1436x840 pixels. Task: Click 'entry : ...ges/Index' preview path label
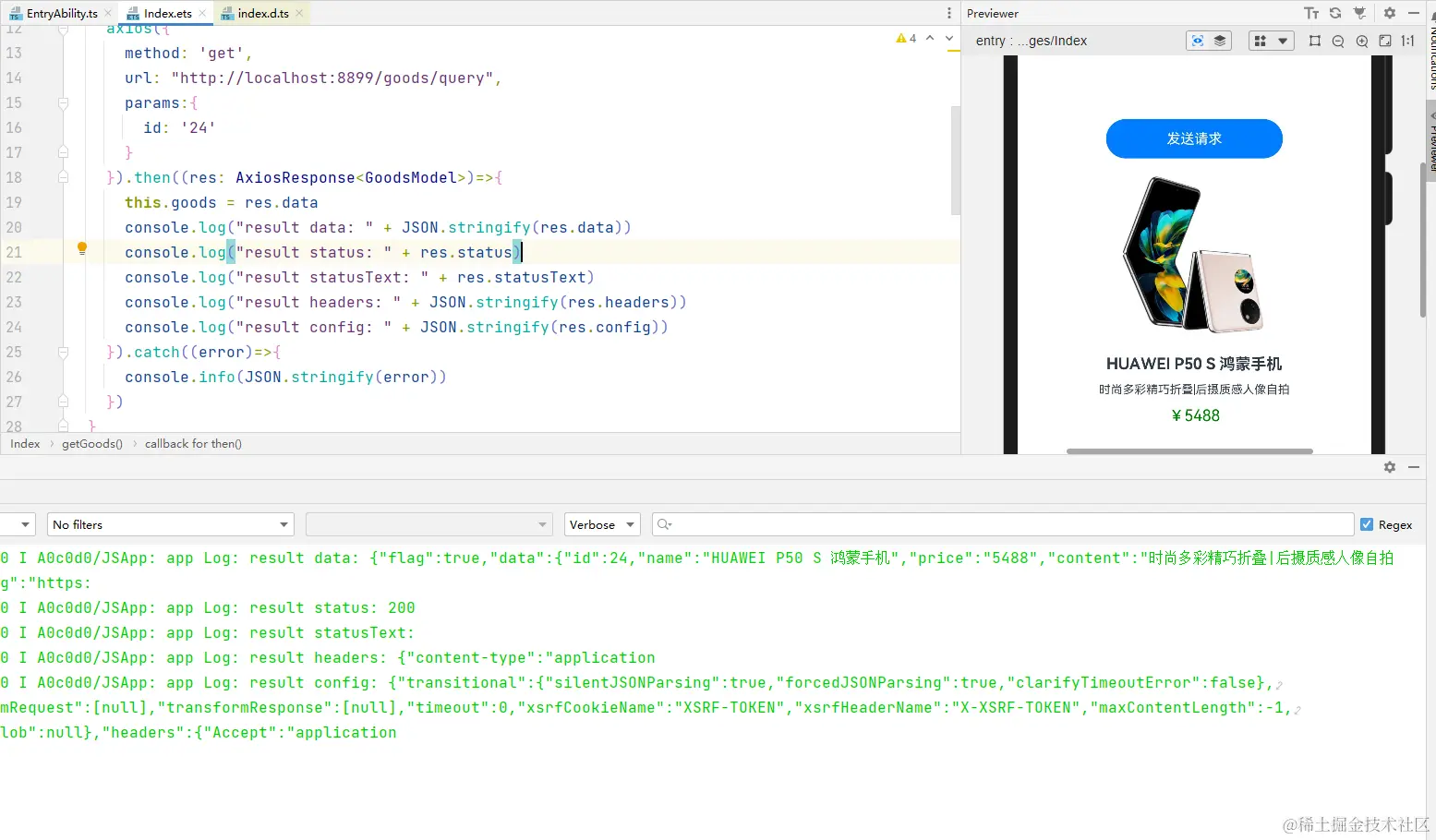pos(1032,41)
